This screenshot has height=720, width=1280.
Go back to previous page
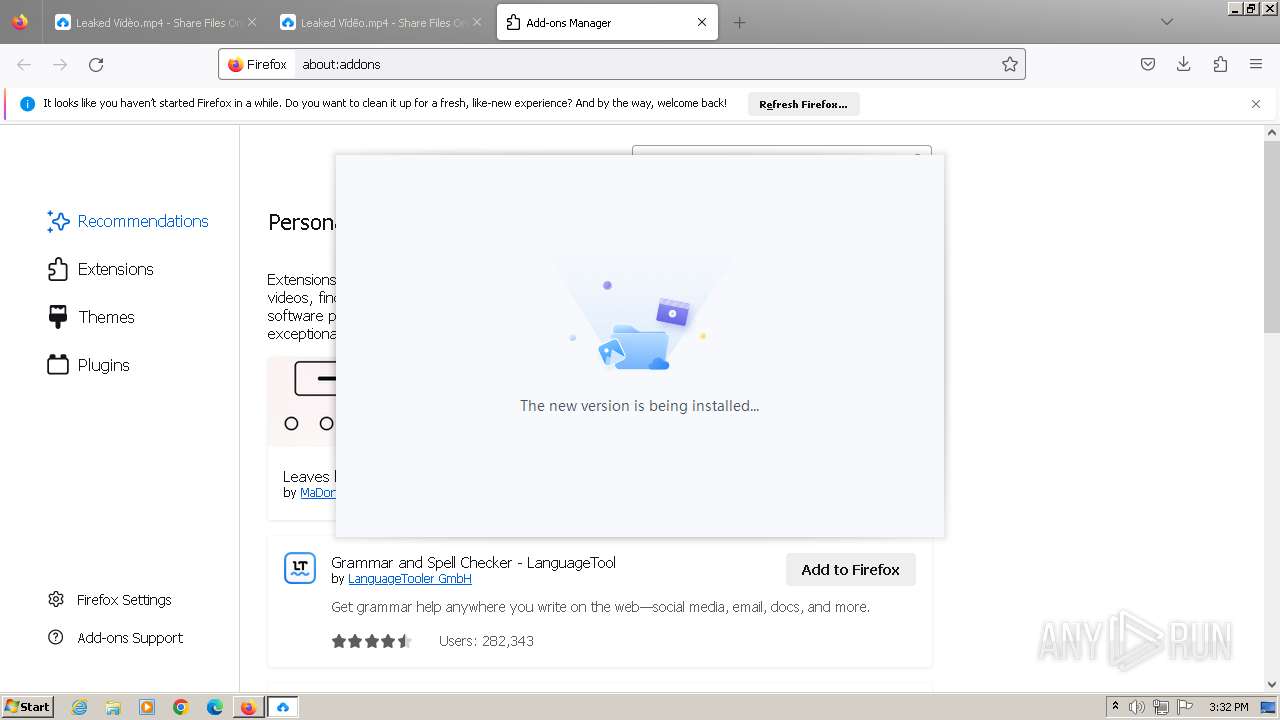pyautogui.click(x=24, y=64)
